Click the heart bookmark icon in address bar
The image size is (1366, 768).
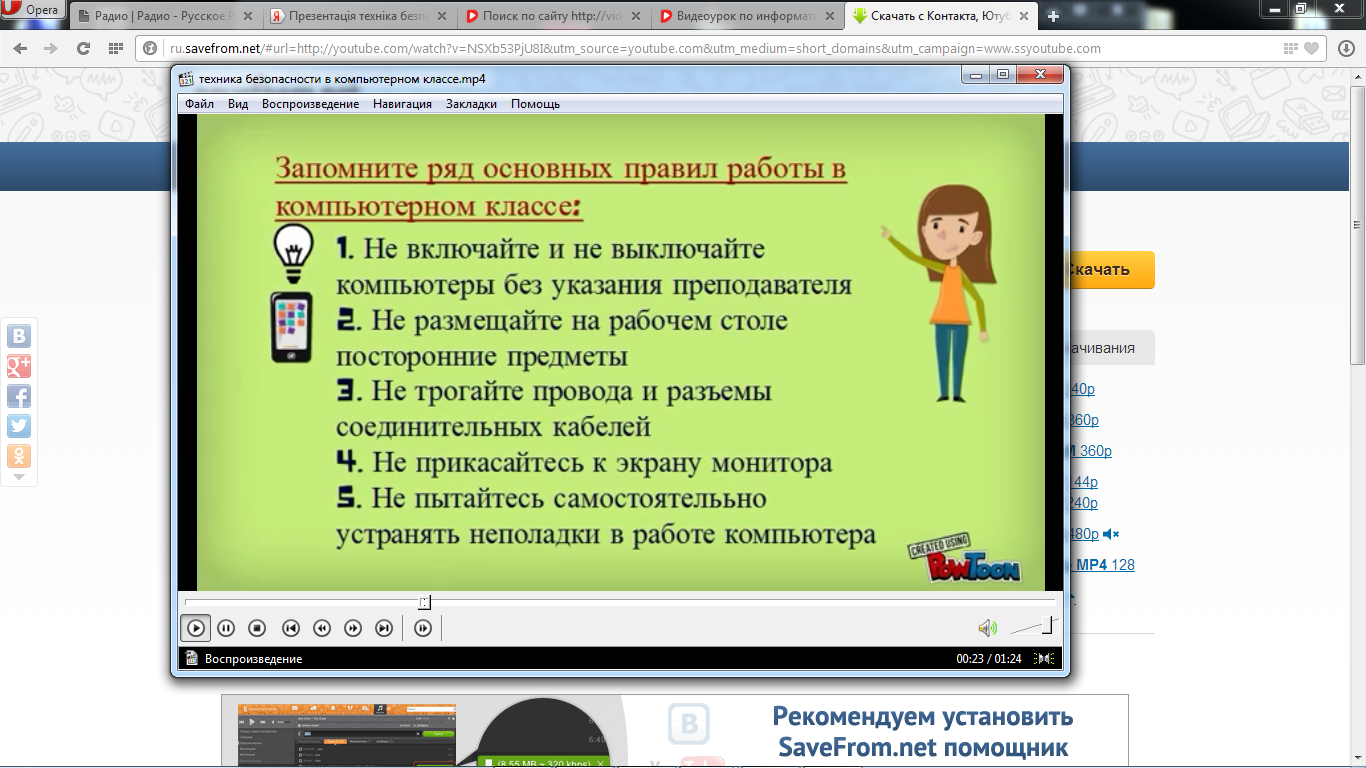(1311, 48)
